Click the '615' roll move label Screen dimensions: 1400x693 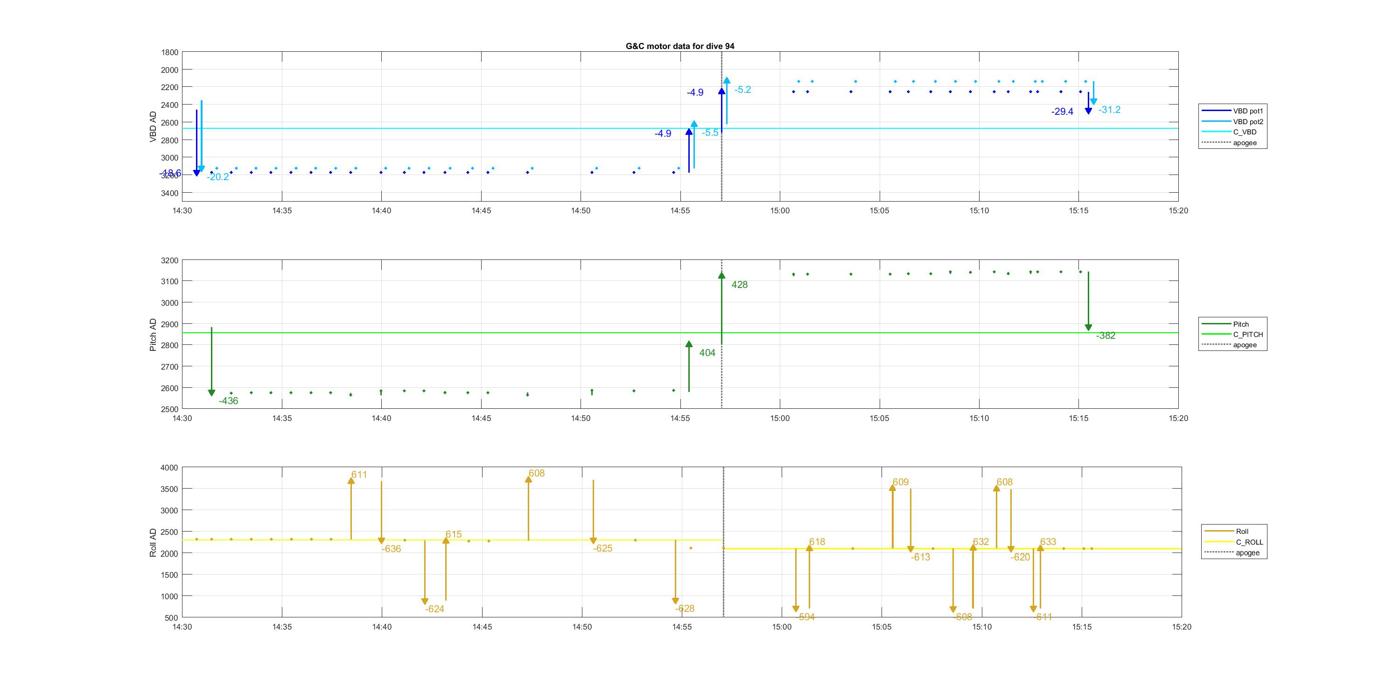[x=454, y=535]
